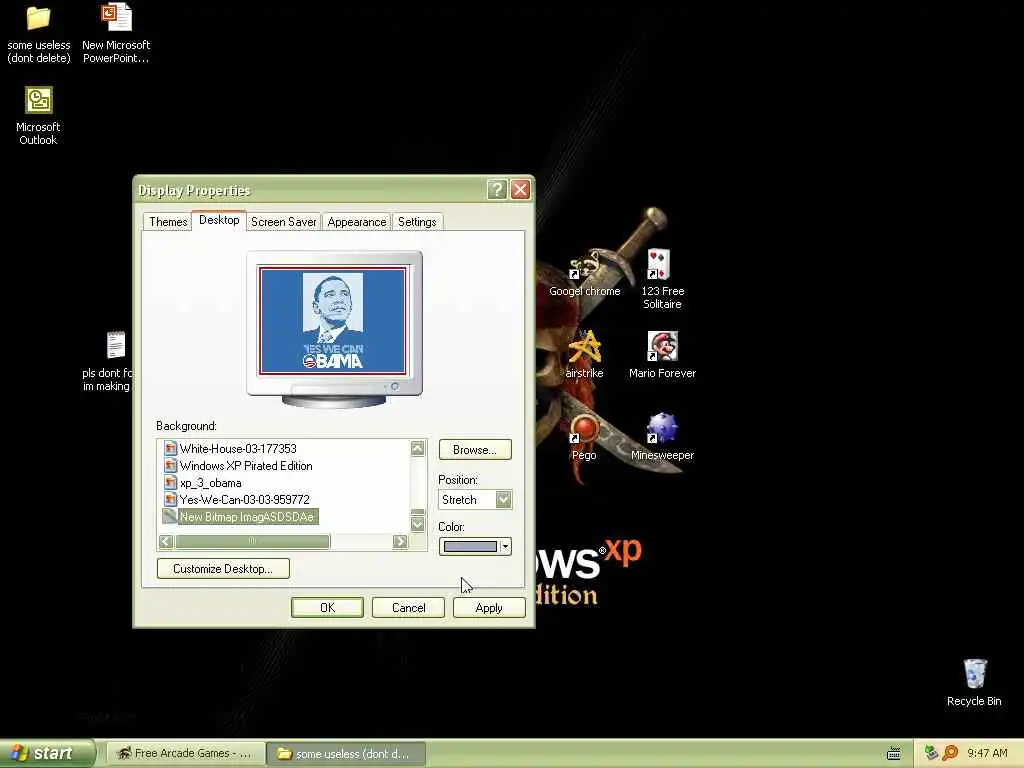Click the image icon beside xp_3_obama

click(x=170, y=483)
